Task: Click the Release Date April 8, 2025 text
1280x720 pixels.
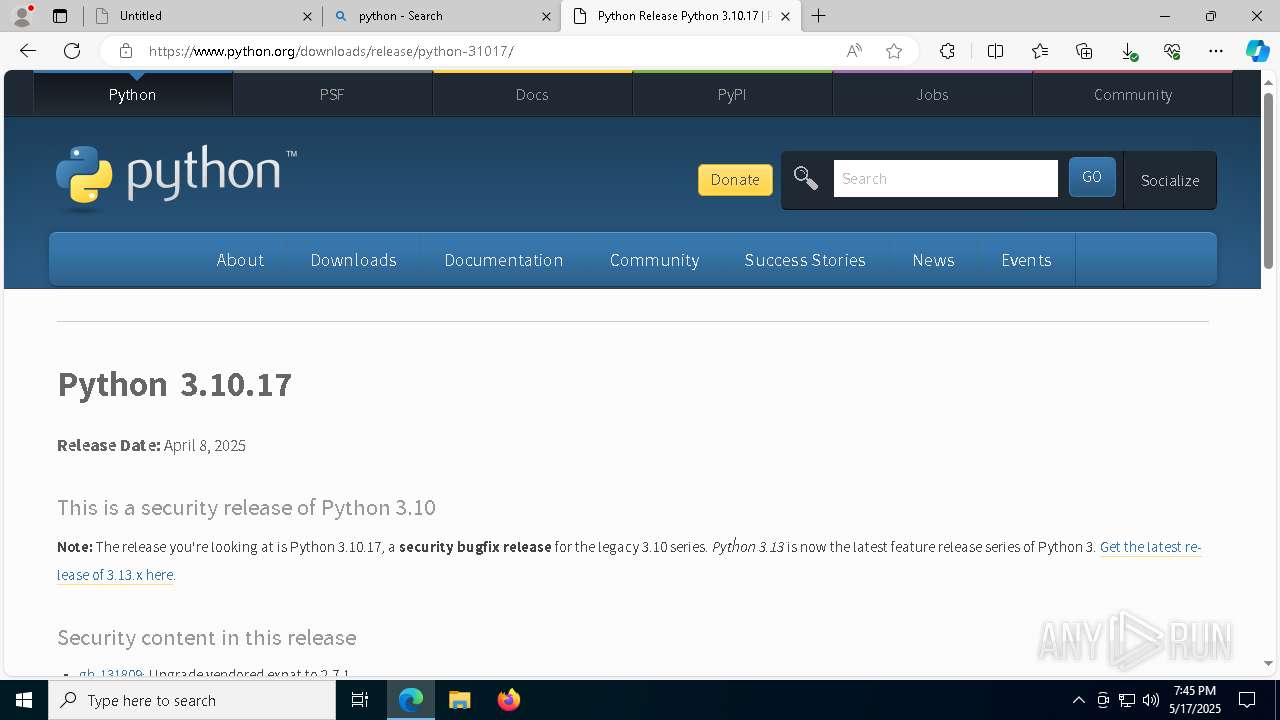Action: (151, 445)
